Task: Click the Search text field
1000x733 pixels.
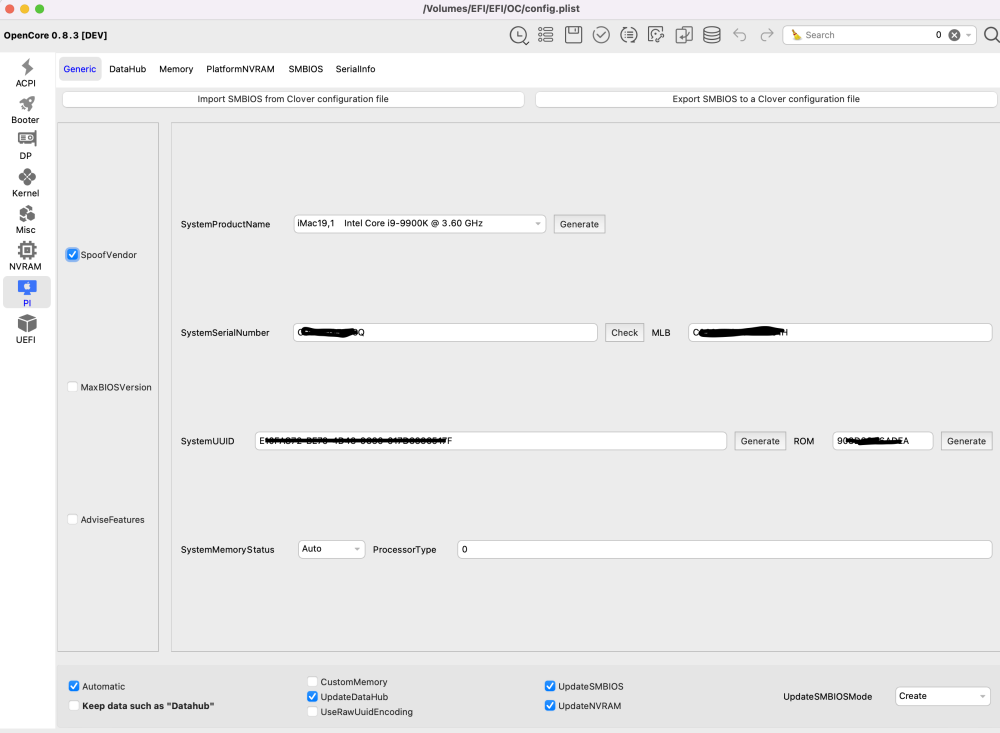Action: point(867,35)
